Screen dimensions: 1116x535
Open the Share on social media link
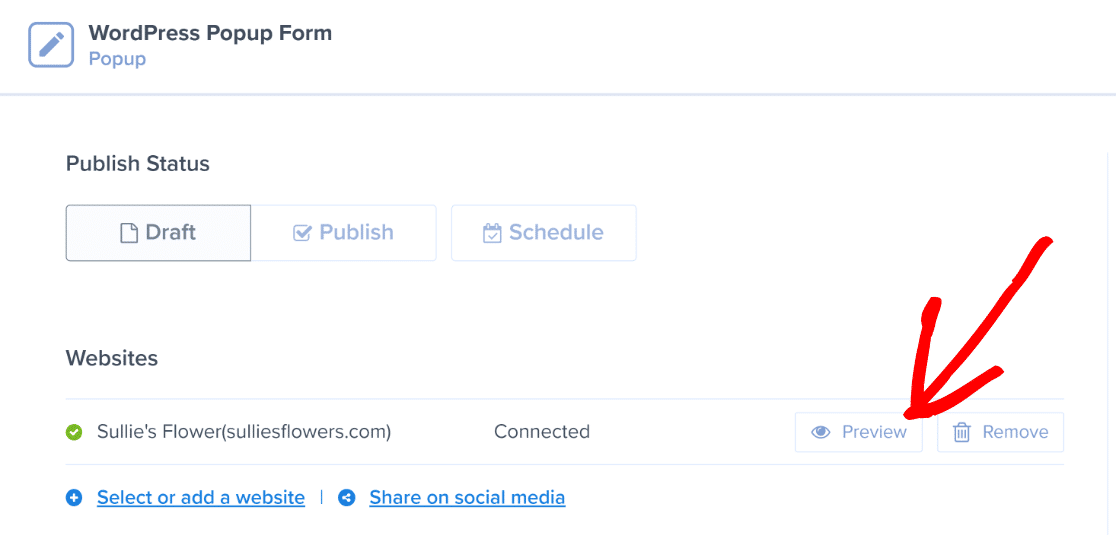pos(467,497)
